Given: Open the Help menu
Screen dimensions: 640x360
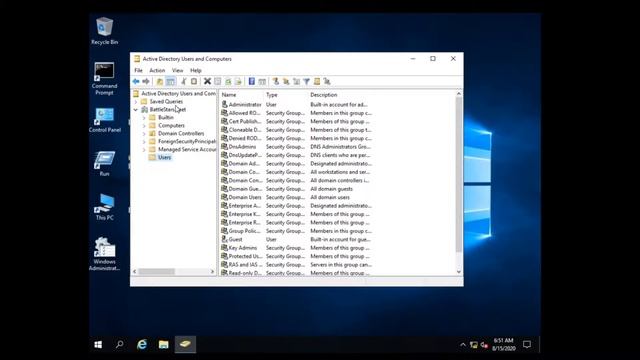Looking at the screenshot, I should point(196,71).
